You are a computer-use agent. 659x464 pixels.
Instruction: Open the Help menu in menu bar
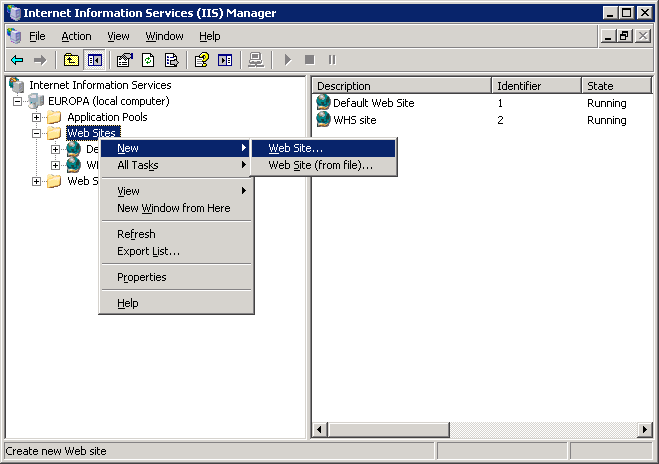tap(209, 37)
